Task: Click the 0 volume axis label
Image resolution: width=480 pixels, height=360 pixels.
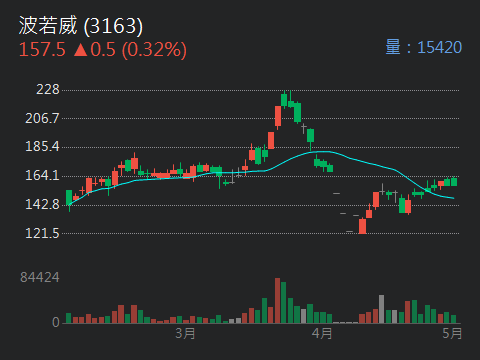Action: (56, 322)
